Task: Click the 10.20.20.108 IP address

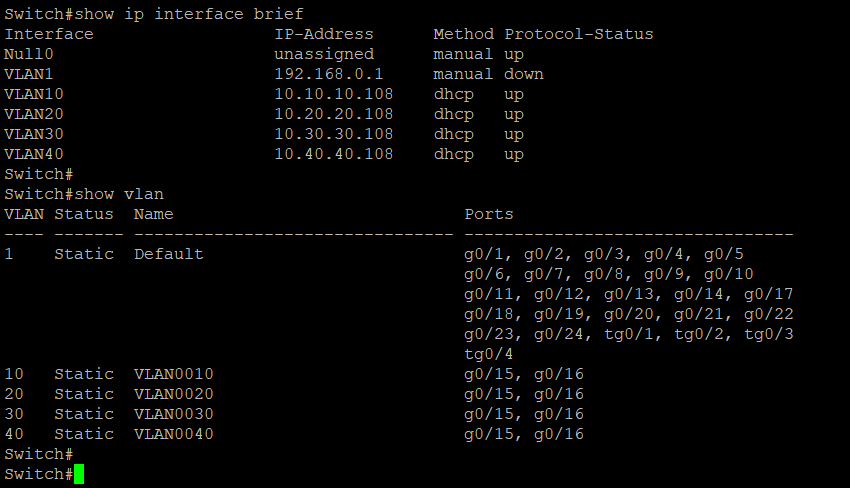Action: pyautogui.click(x=333, y=114)
